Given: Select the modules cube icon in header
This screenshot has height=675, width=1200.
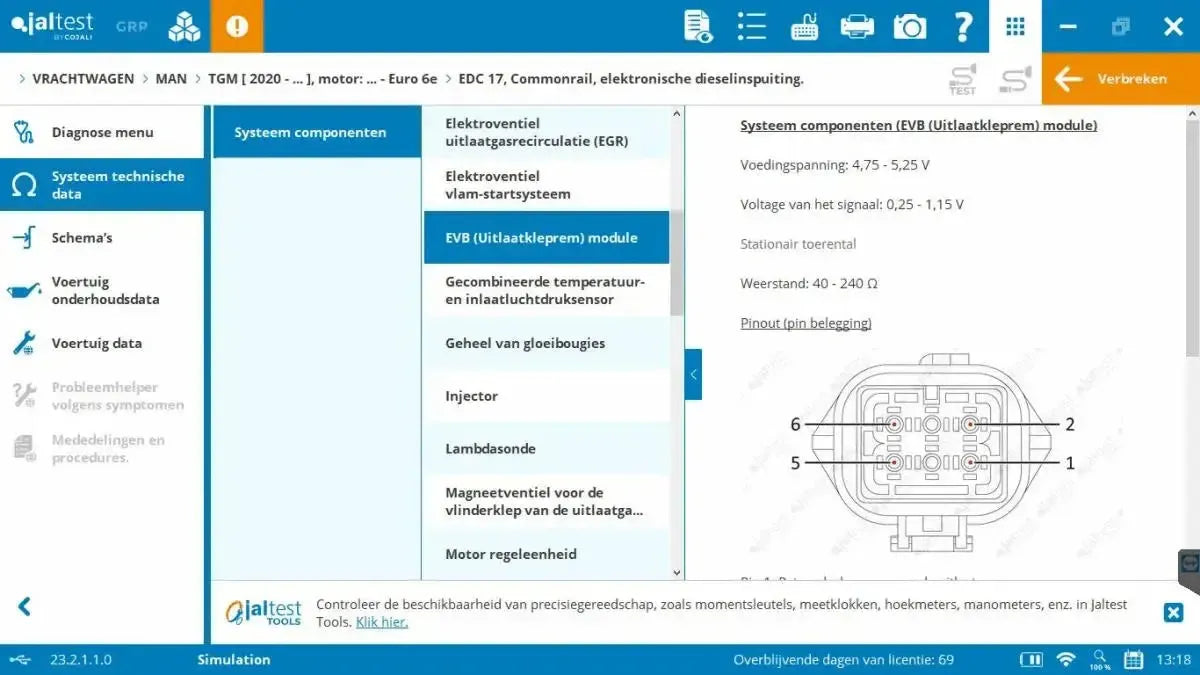Looking at the screenshot, I should point(183,26).
